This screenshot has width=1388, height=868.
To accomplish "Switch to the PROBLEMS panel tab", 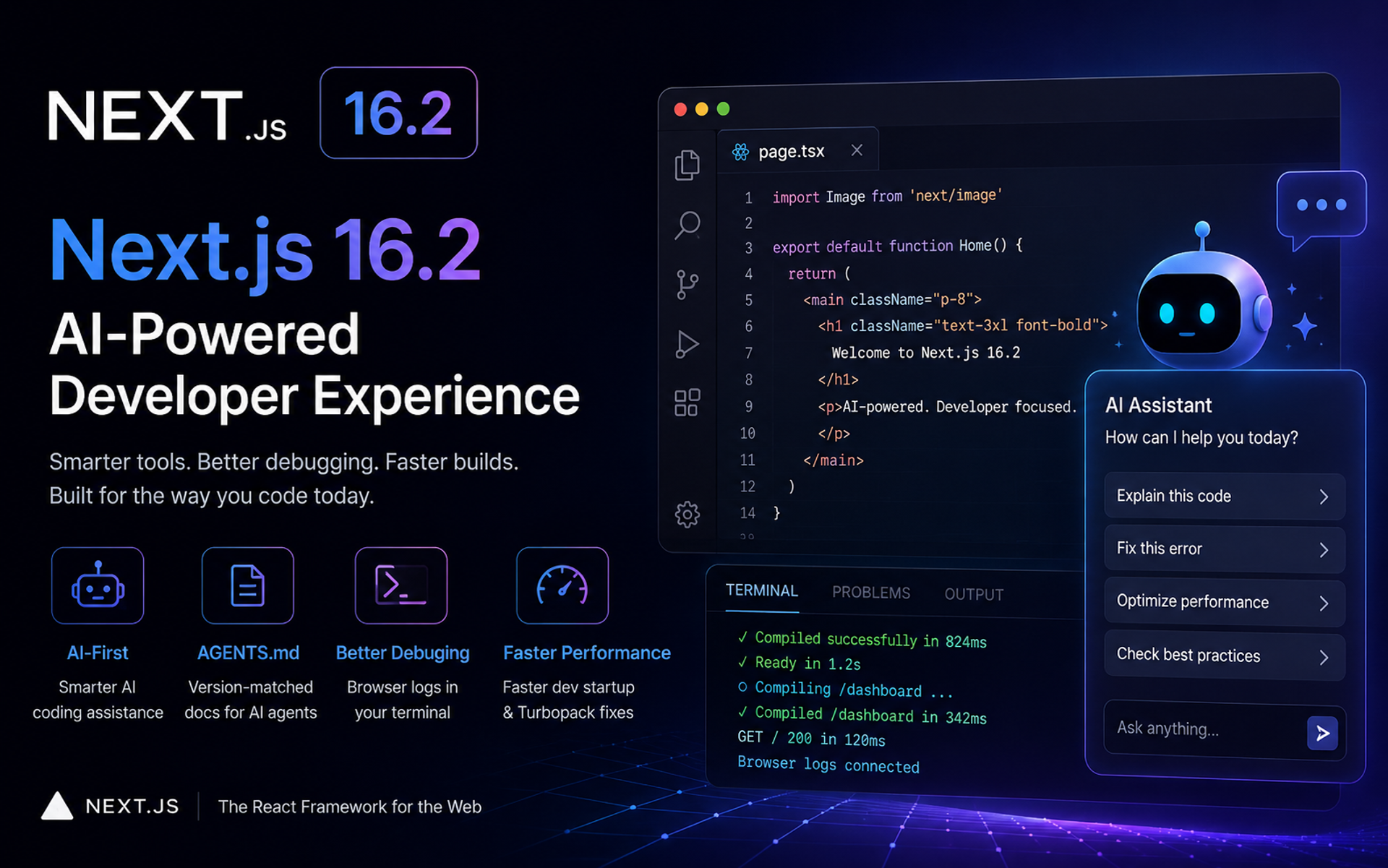I will click(x=870, y=593).
